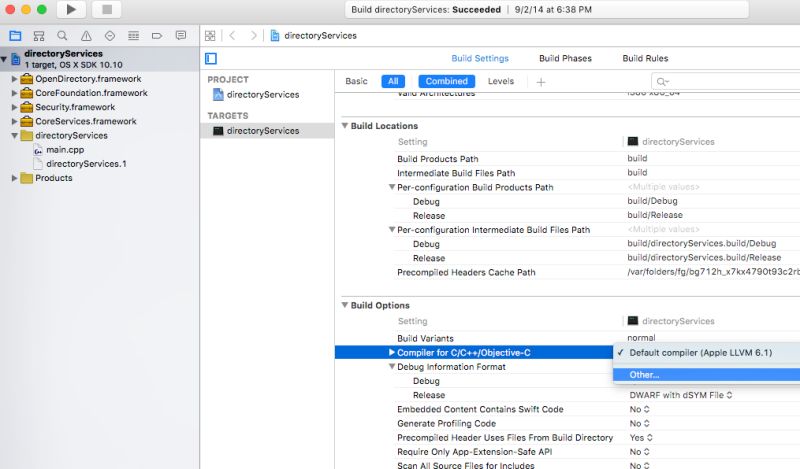
Task: Change Embedded Content Contains Swift Code value
Action: [639, 409]
